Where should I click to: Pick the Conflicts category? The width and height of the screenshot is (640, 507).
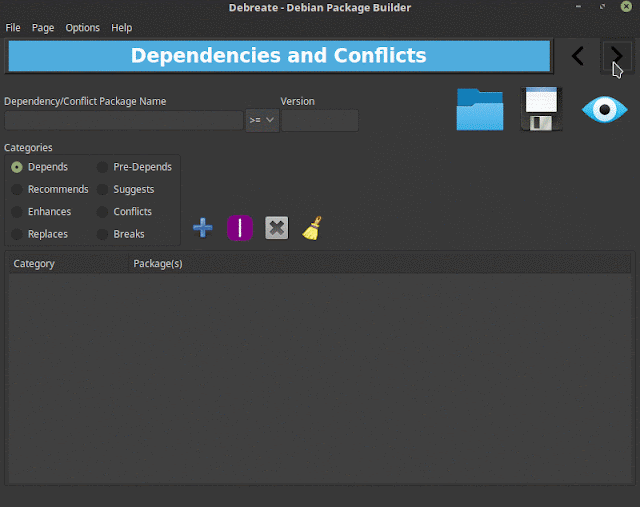coord(124,211)
